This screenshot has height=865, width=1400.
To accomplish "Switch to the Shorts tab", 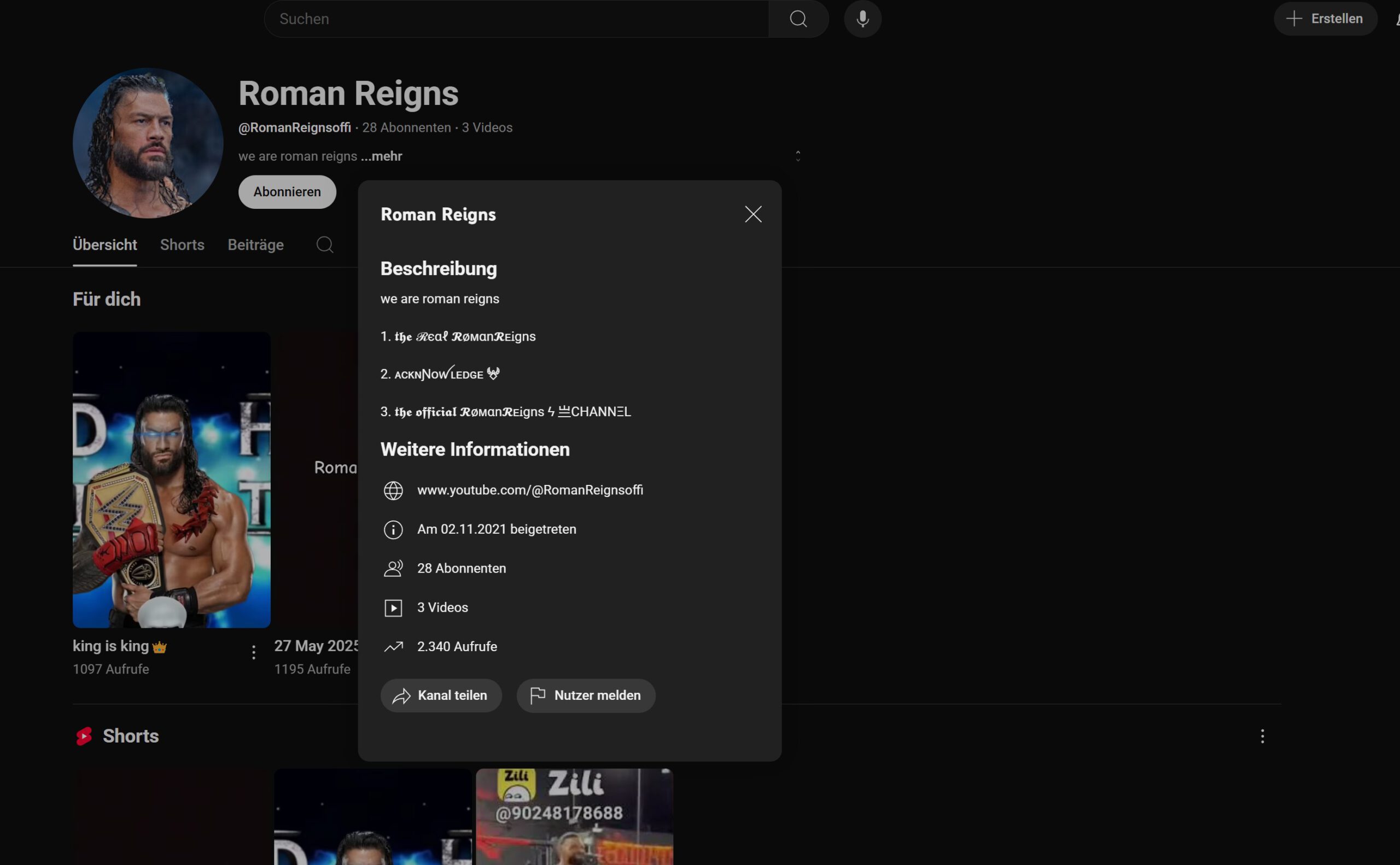I will point(182,245).
